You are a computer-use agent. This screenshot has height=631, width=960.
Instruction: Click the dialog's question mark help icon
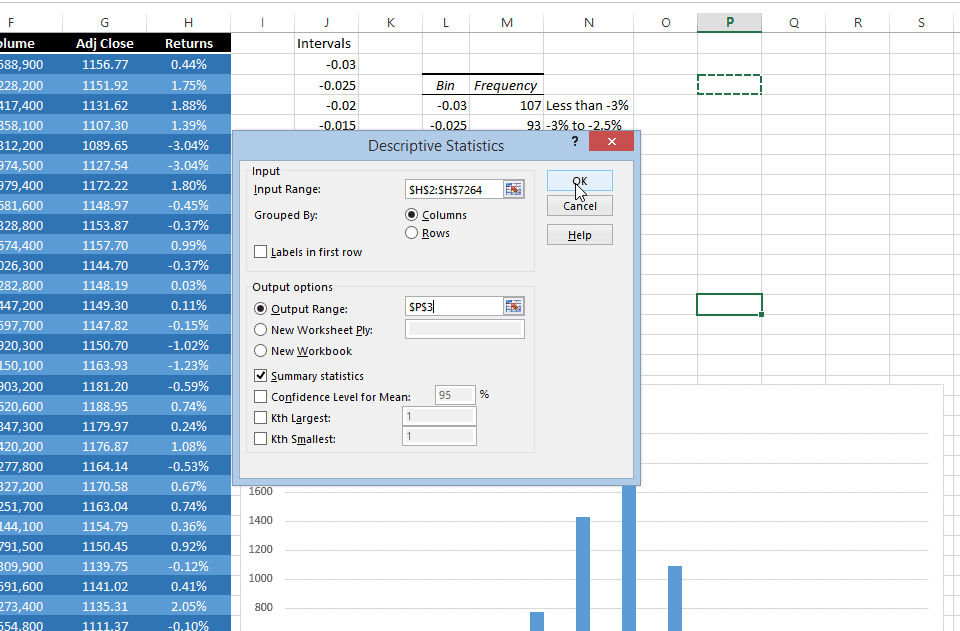coord(575,143)
